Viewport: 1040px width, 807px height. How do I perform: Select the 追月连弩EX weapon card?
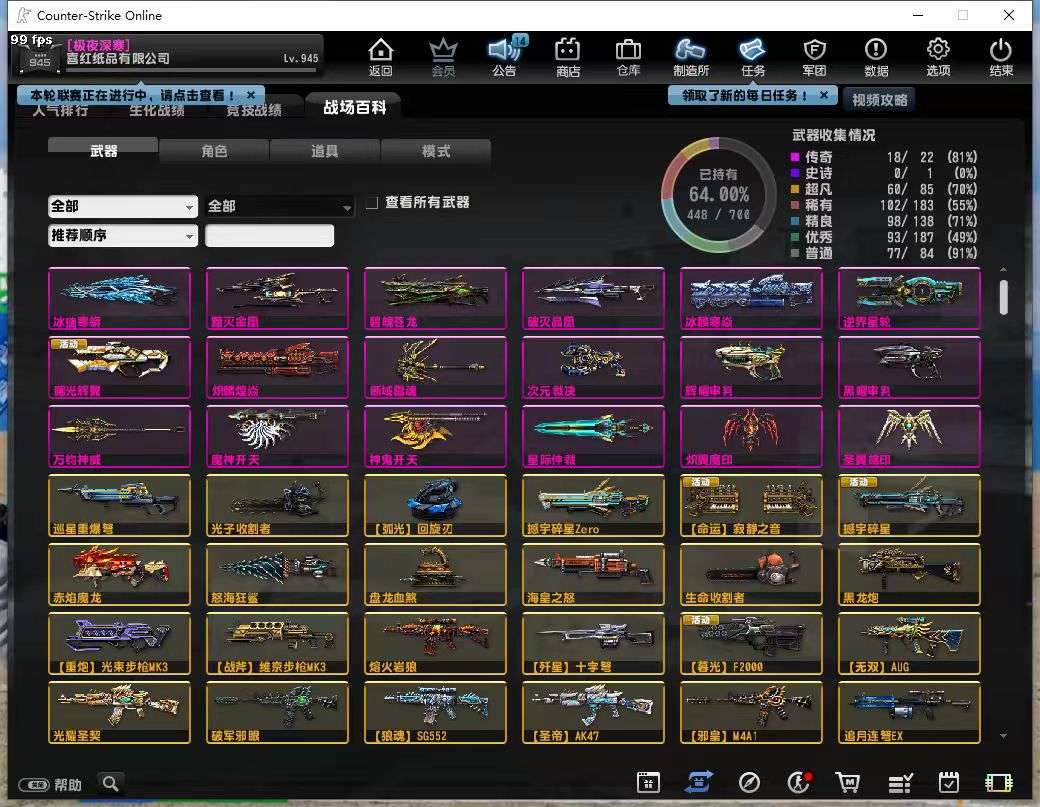pyautogui.click(x=909, y=712)
